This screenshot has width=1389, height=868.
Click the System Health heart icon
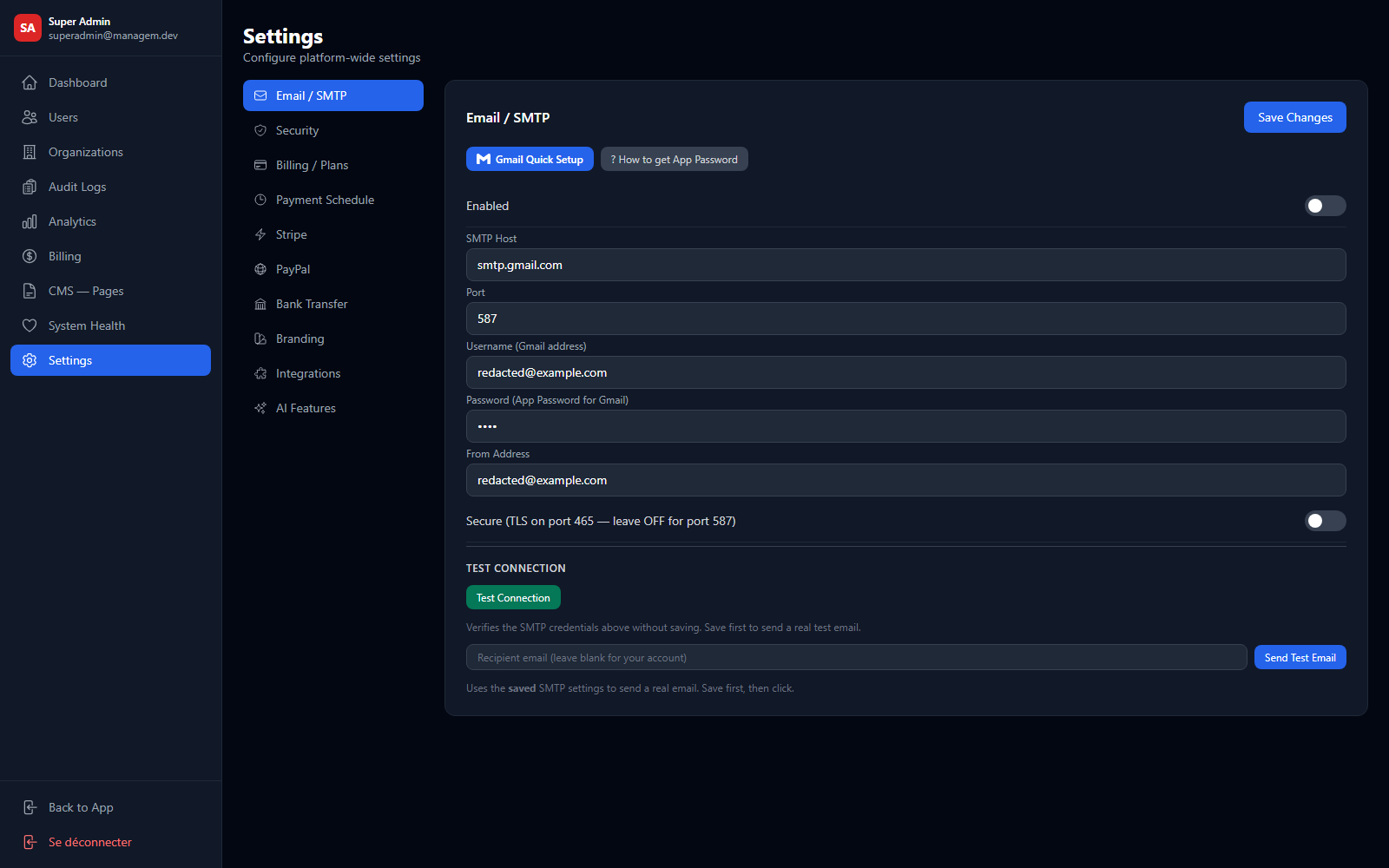(30, 325)
